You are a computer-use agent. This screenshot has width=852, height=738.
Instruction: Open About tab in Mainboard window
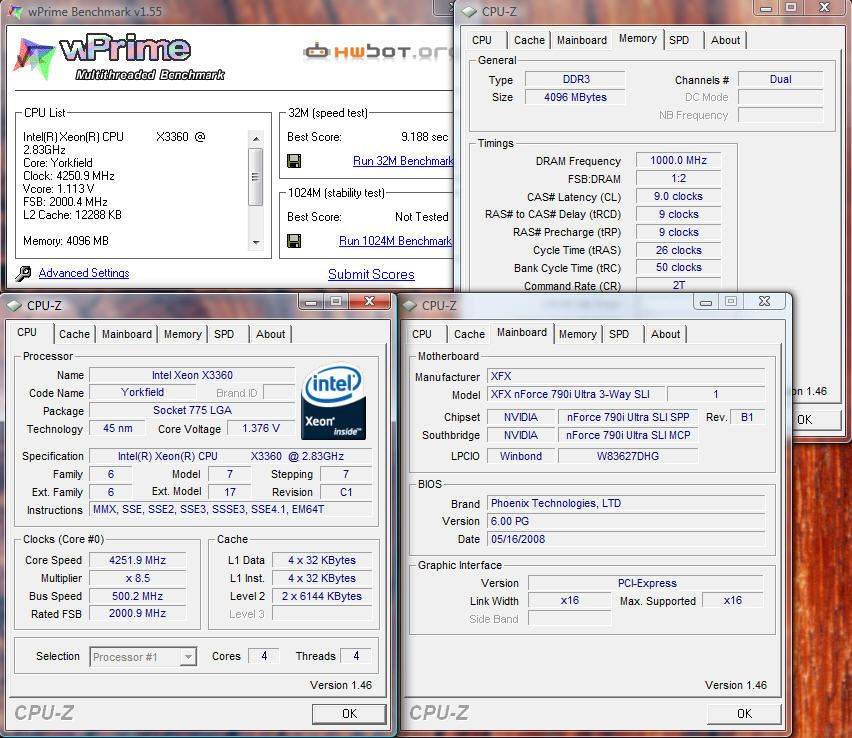click(x=666, y=334)
